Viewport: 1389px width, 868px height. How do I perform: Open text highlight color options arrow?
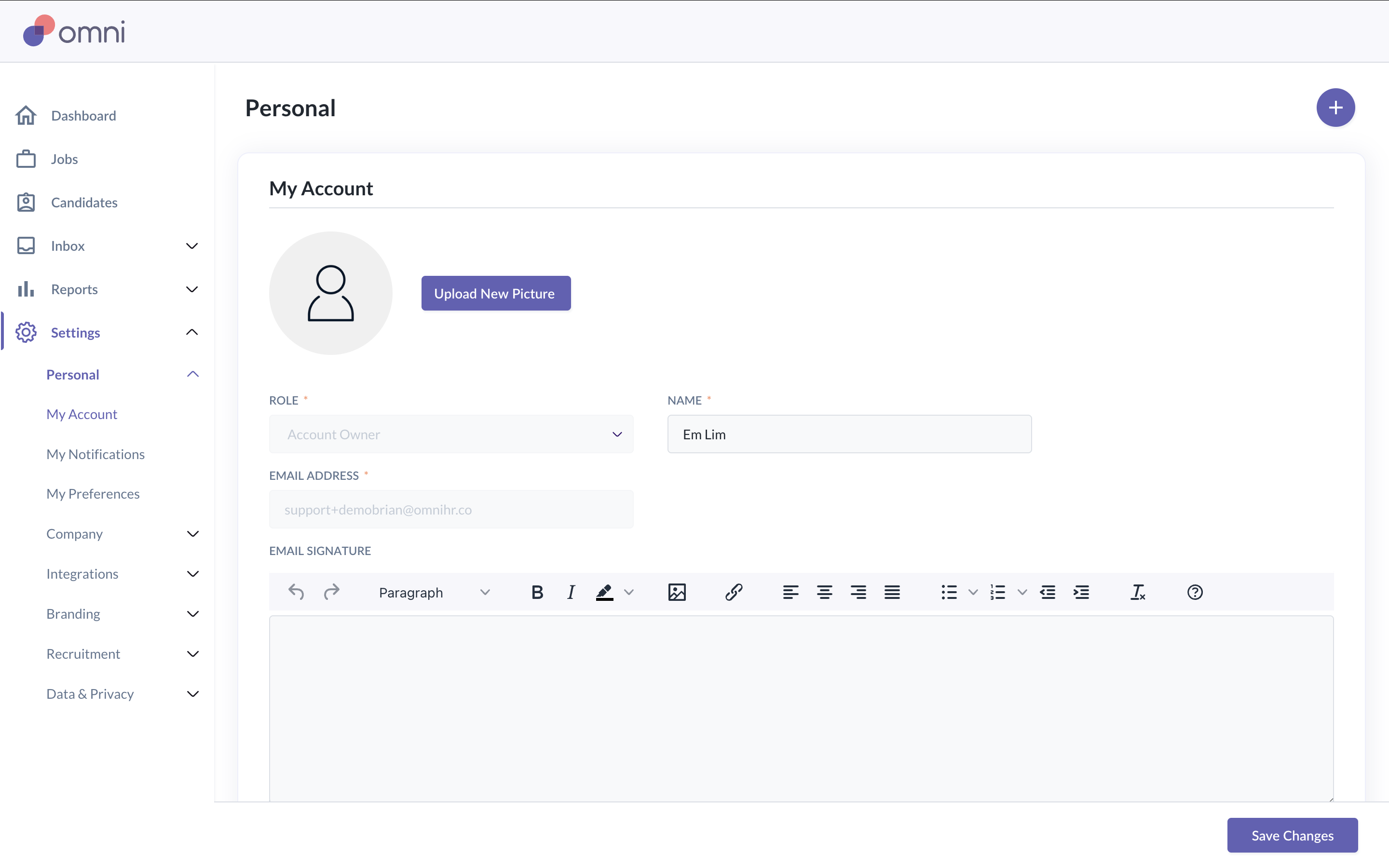[x=629, y=592]
